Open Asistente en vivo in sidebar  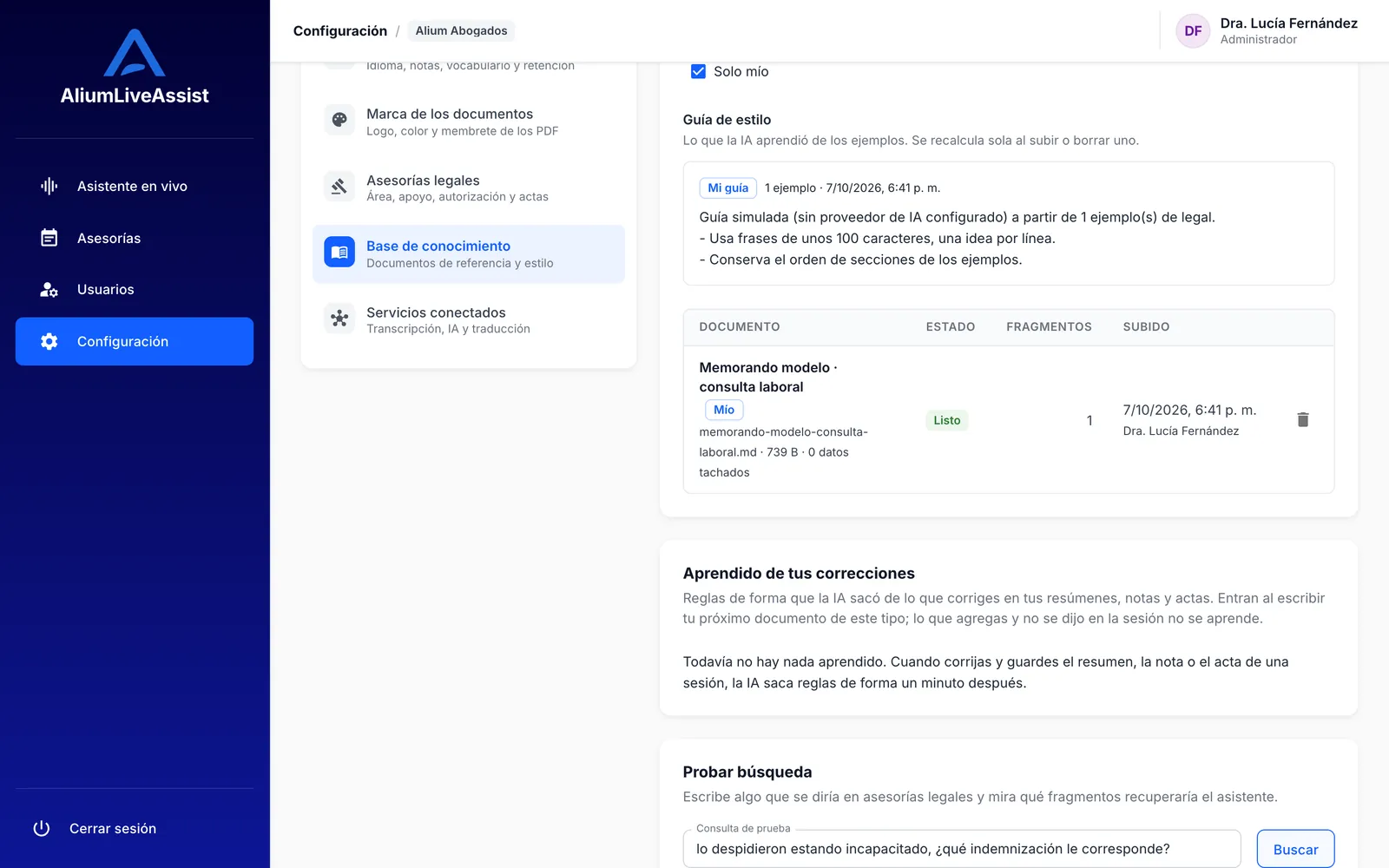click(135, 186)
